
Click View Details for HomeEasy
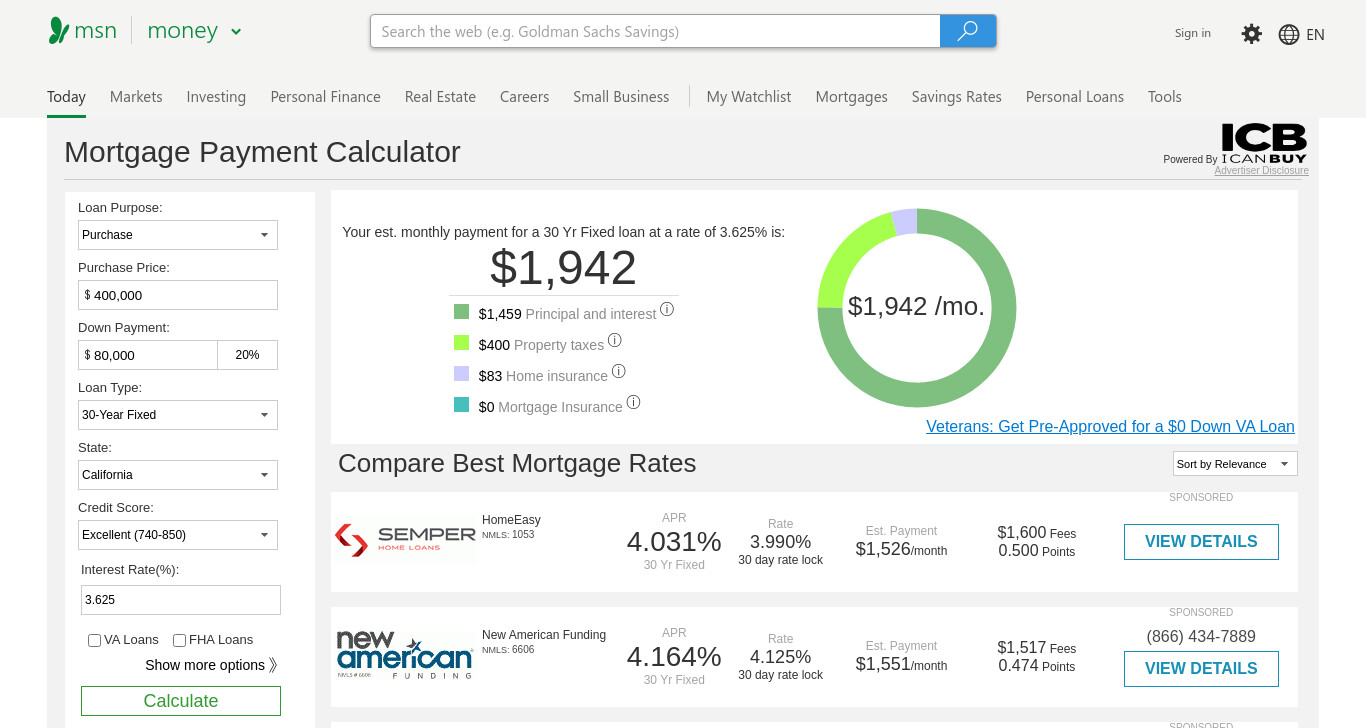[x=1201, y=542]
